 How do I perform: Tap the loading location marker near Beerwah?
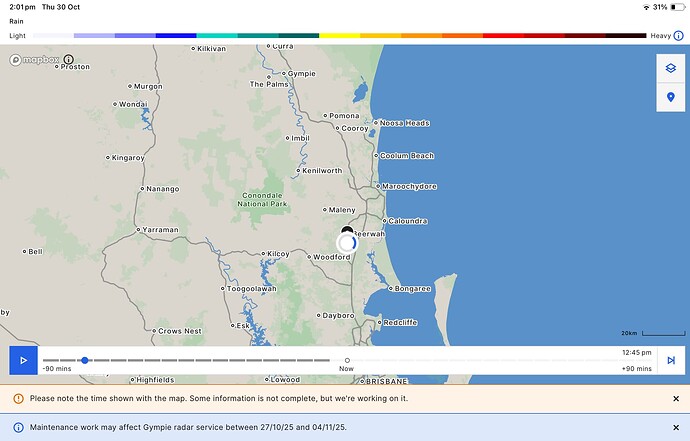347,243
